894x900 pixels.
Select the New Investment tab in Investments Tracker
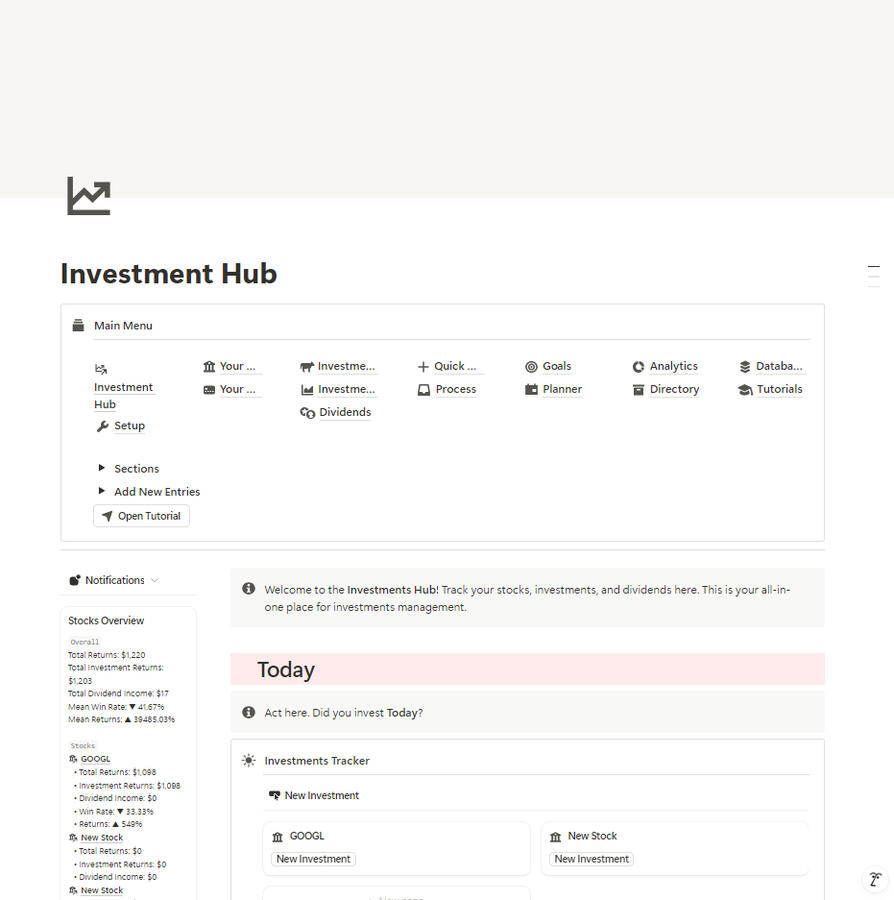(314, 796)
